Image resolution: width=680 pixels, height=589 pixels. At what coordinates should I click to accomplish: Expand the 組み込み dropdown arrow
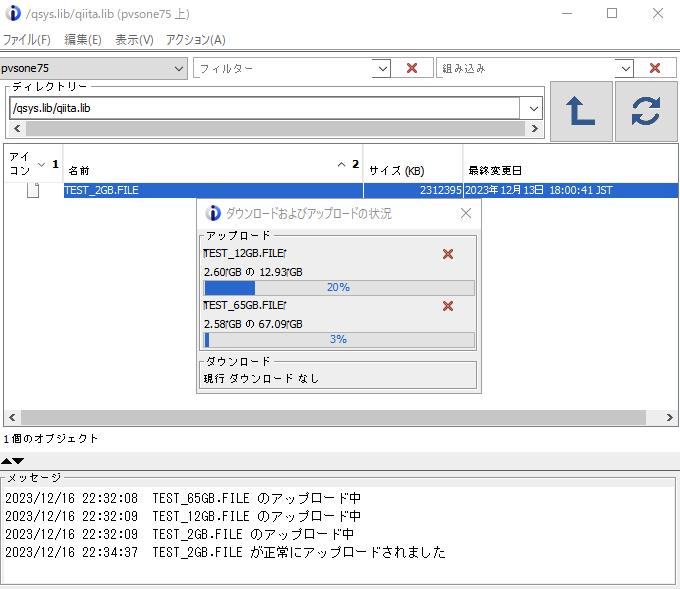(x=625, y=69)
